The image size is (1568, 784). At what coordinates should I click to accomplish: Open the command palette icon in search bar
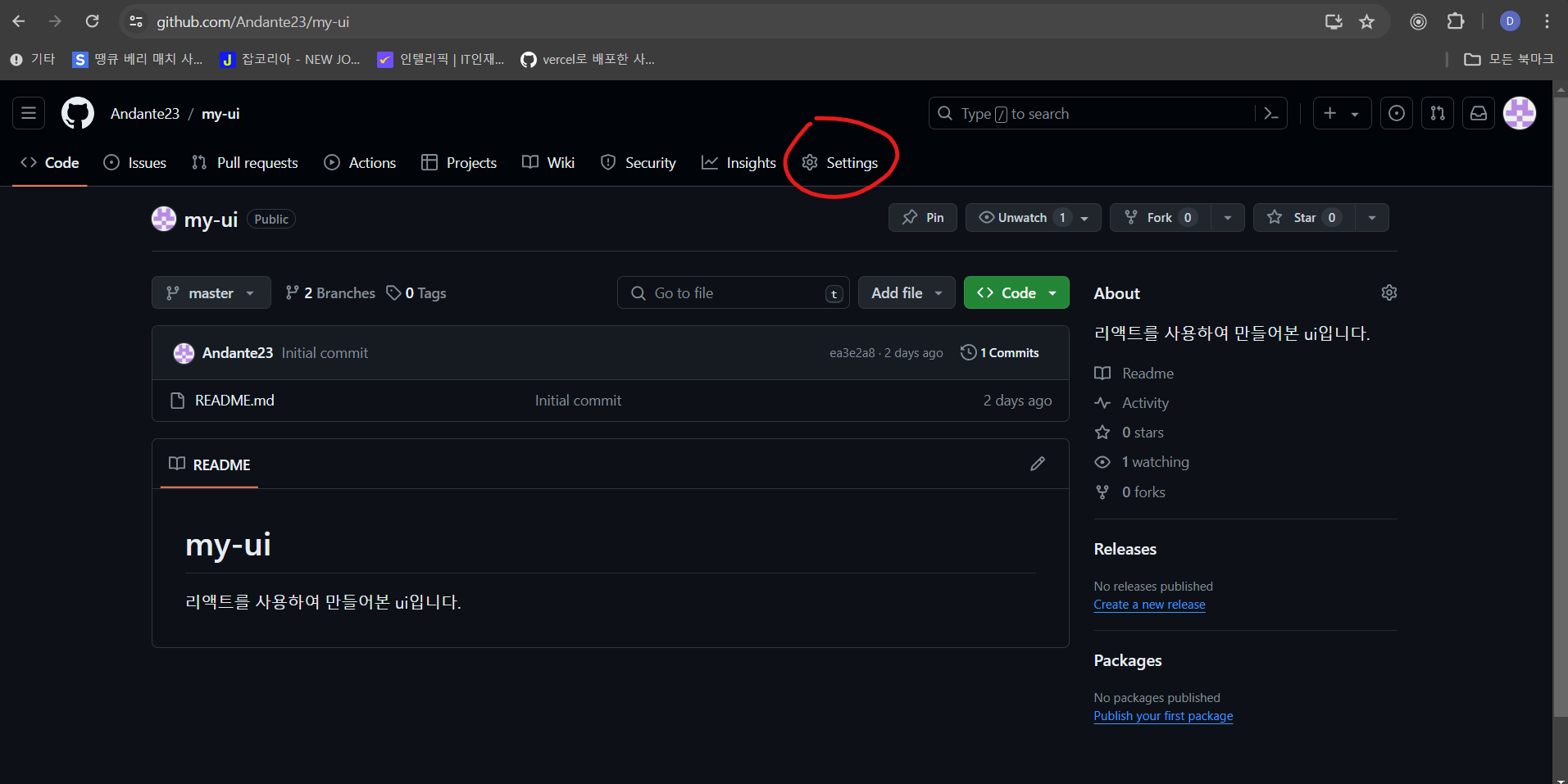point(1270,113)
